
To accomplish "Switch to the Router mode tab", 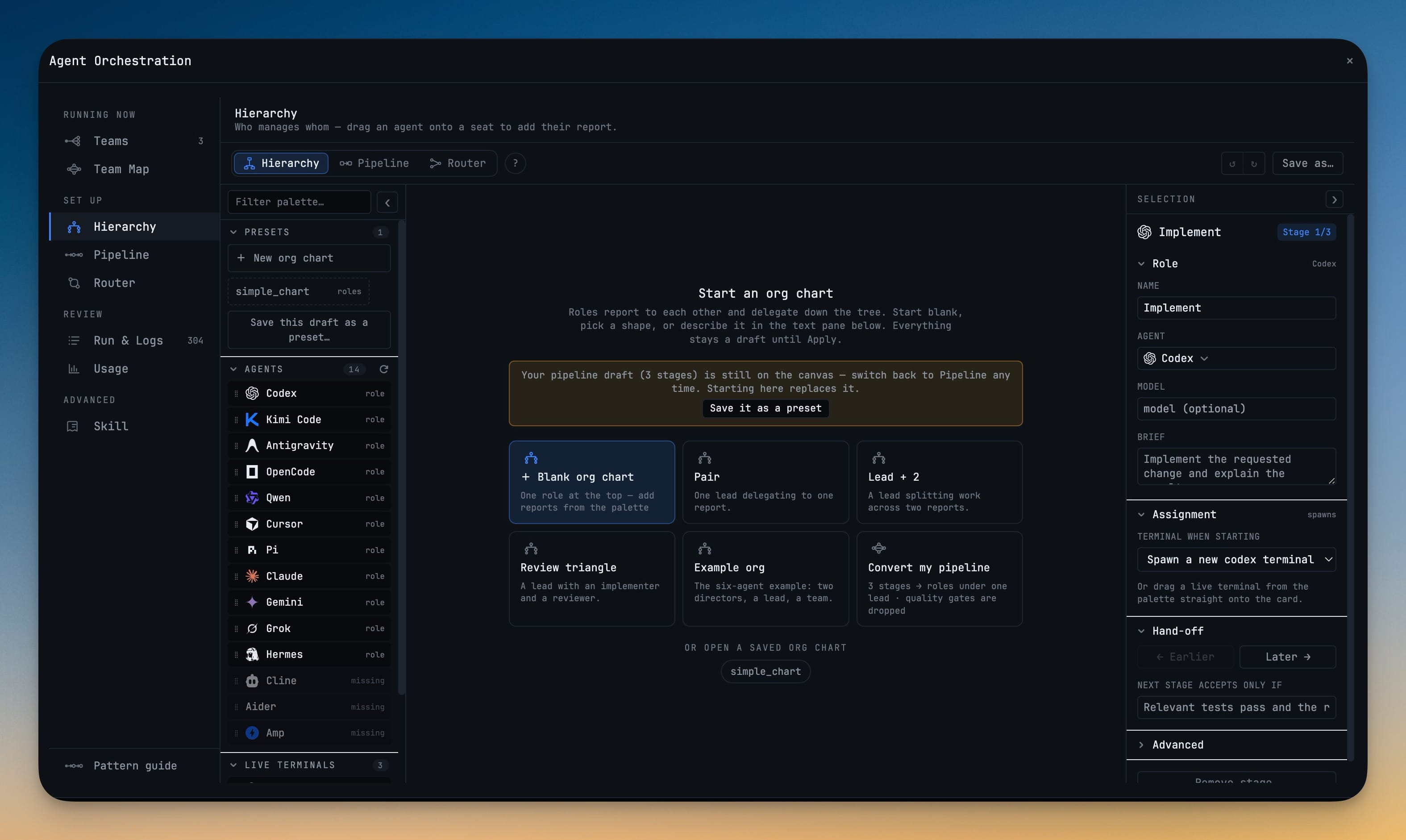I will [458, 164].
